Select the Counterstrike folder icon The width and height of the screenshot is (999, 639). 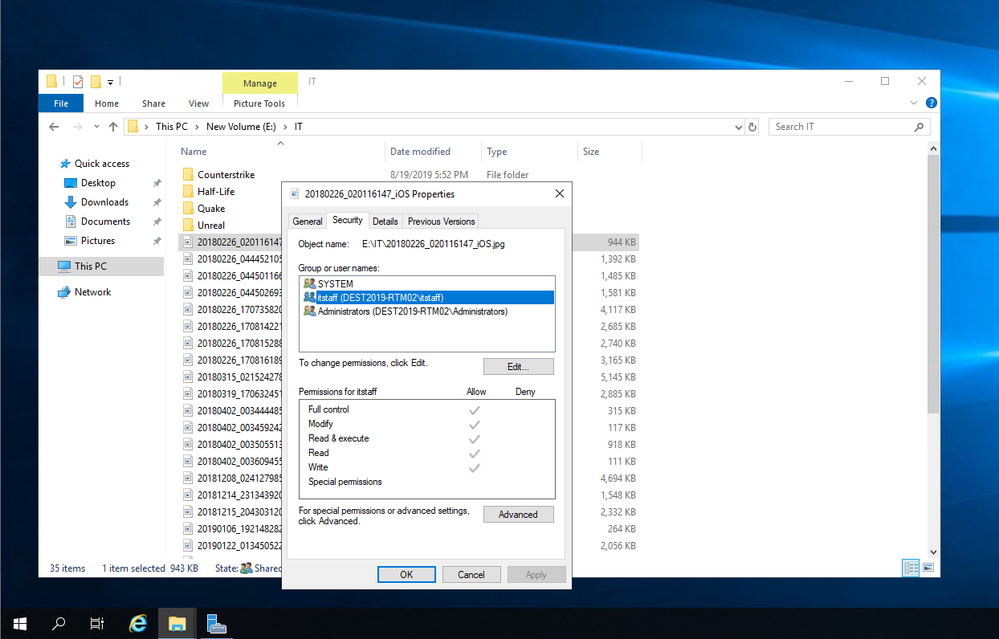pyautogui.click(x=188, y=175)
